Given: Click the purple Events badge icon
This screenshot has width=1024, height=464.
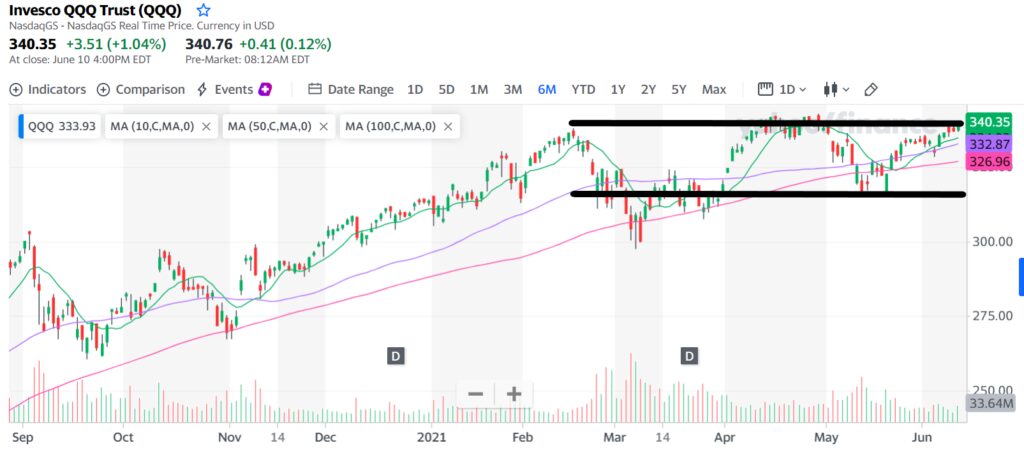Looking at the screenshot, I should click(x=265, y=90).
